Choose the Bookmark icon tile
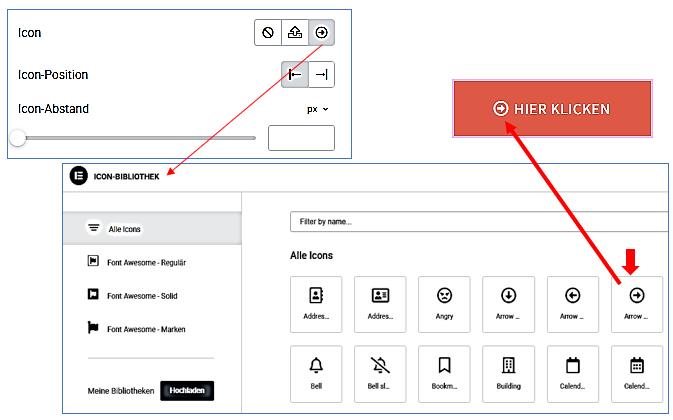This screenshot has height=420, width=673. pos(443,372)
